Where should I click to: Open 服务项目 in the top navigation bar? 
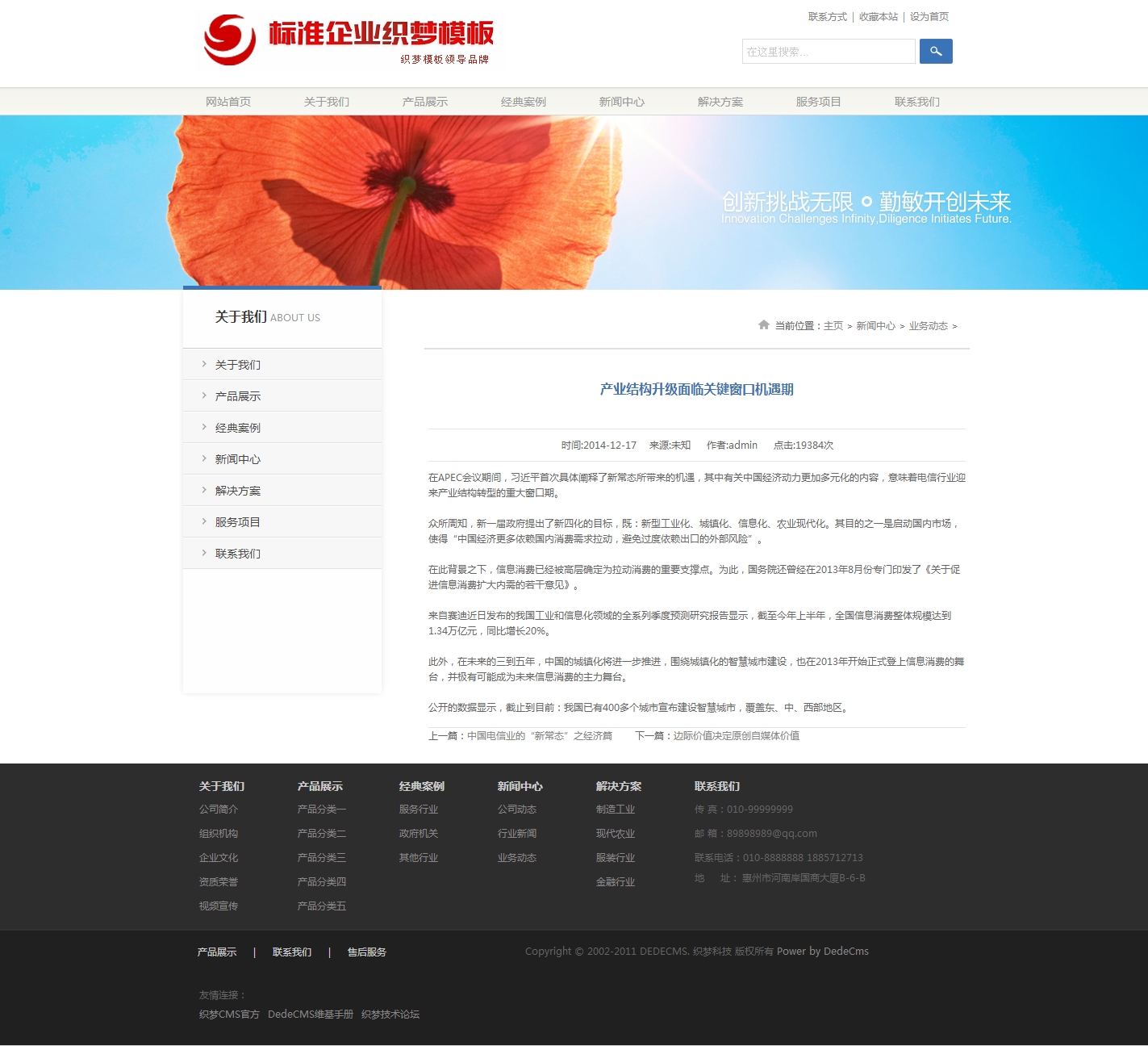click(818, 102)
